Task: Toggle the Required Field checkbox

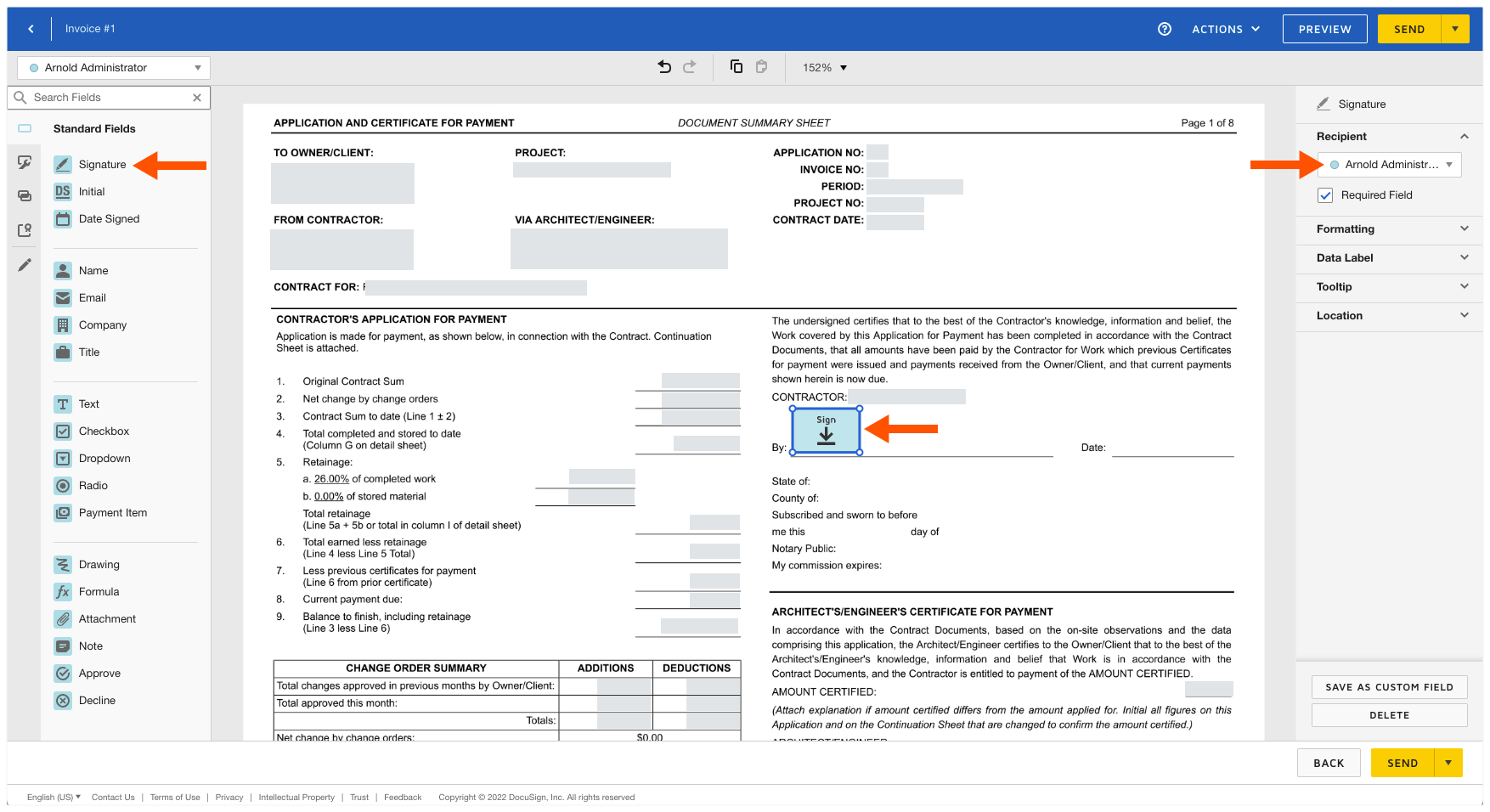Action: point(1325,195)
